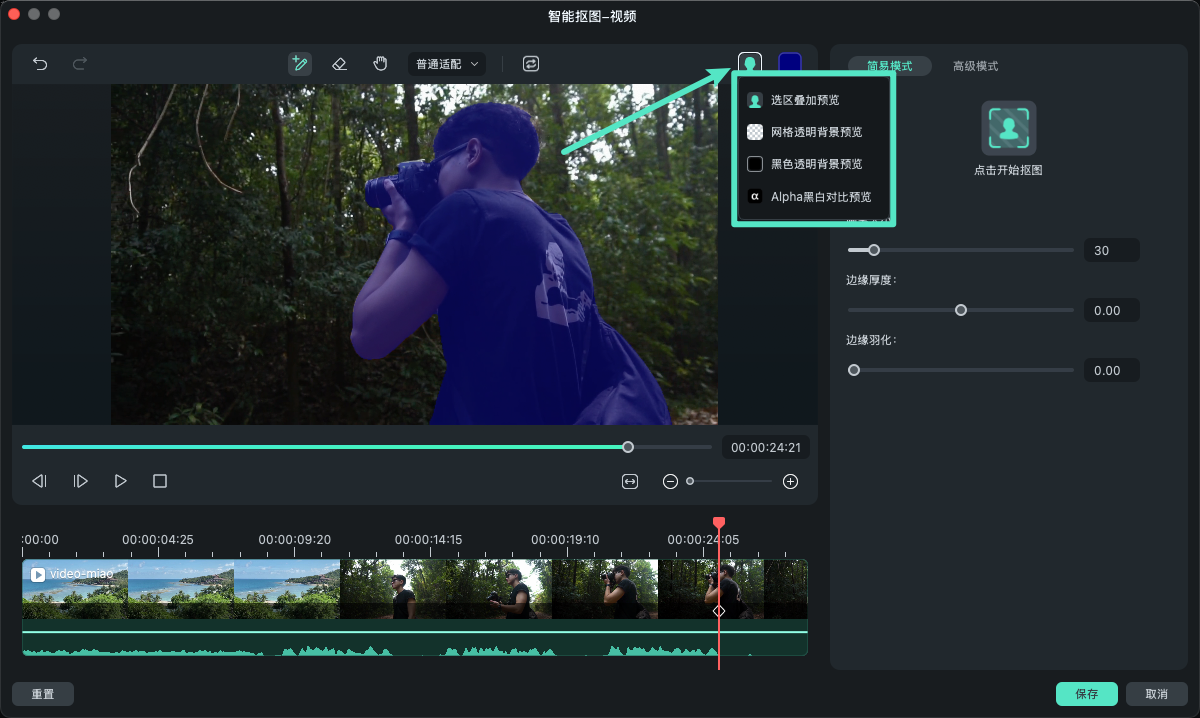Click the fit timeline to width icon
This screenshot has height=718, width=1200.
[x=630, y=481]
